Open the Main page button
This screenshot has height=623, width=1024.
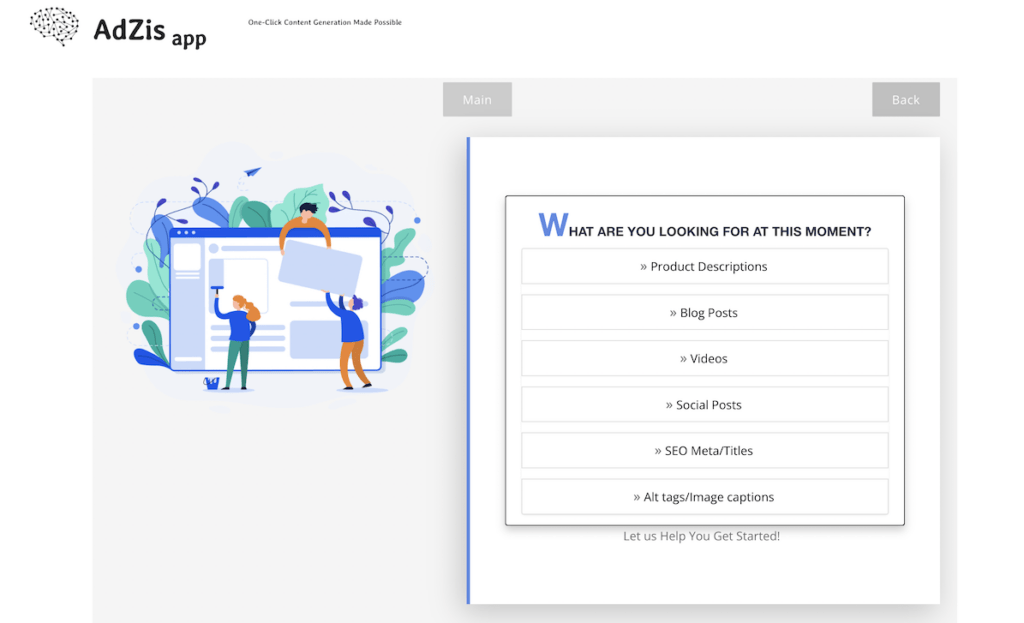coord(477,99)
